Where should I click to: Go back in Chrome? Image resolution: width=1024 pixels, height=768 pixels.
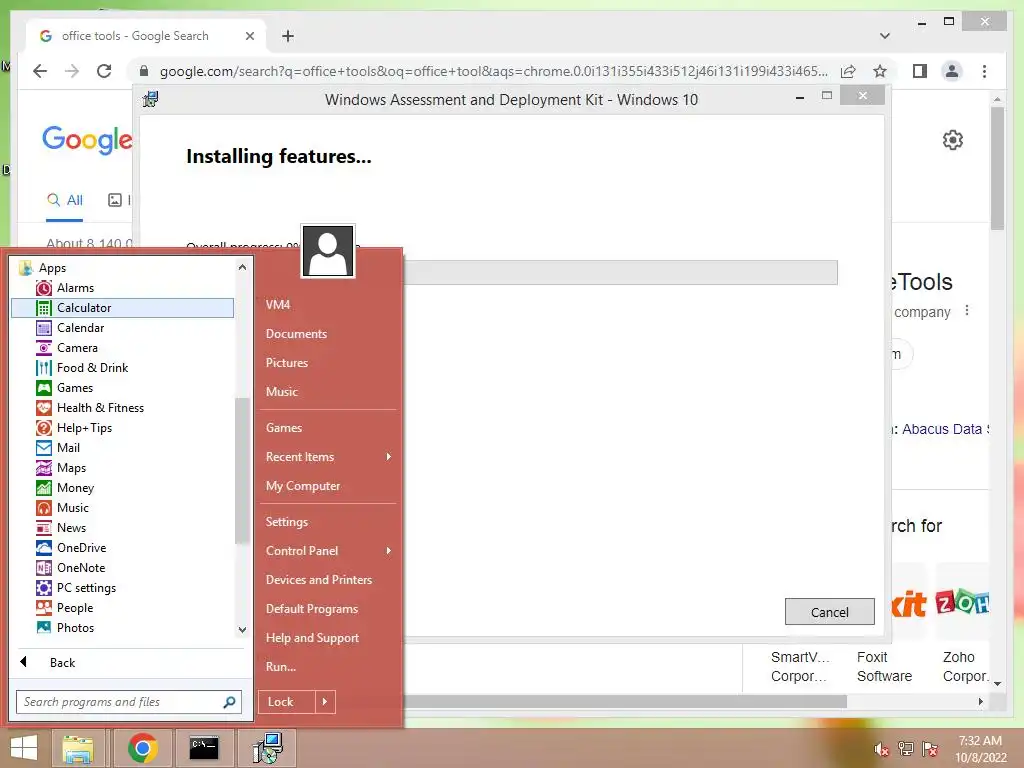click(x=40, y=71)
